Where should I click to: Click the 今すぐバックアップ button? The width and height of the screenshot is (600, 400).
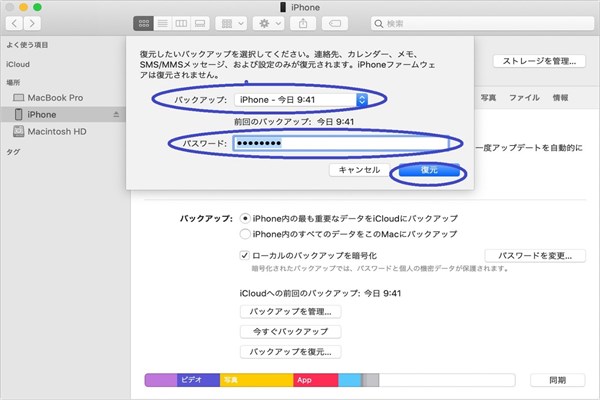click(x=290, y=331)
